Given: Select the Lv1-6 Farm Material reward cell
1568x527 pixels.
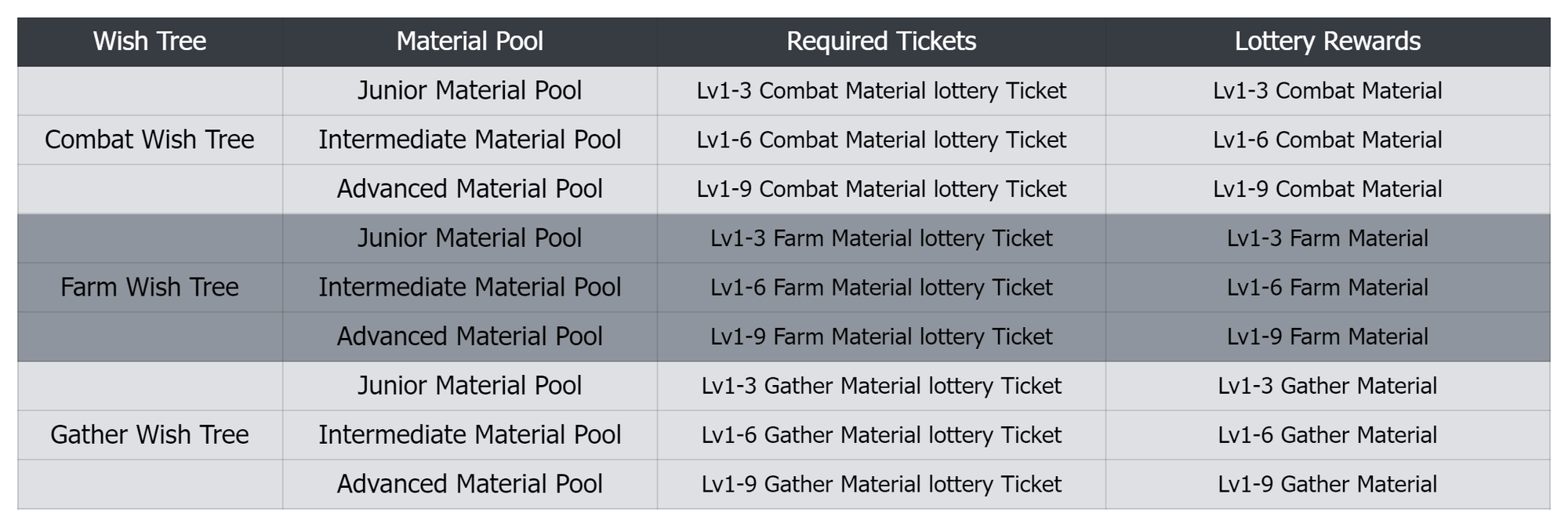Looking at the screenshot, I should 1327,287.
